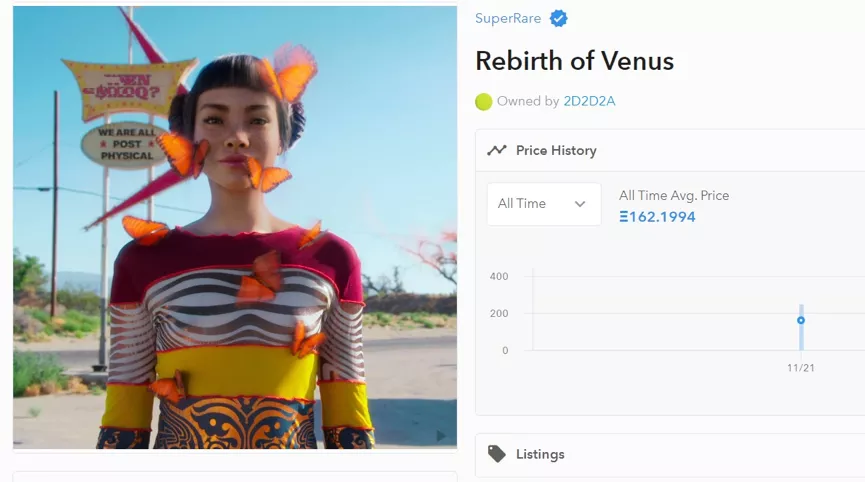Expand the Listings section header
The height and width of the screenshot is (482, 865).
670,454
